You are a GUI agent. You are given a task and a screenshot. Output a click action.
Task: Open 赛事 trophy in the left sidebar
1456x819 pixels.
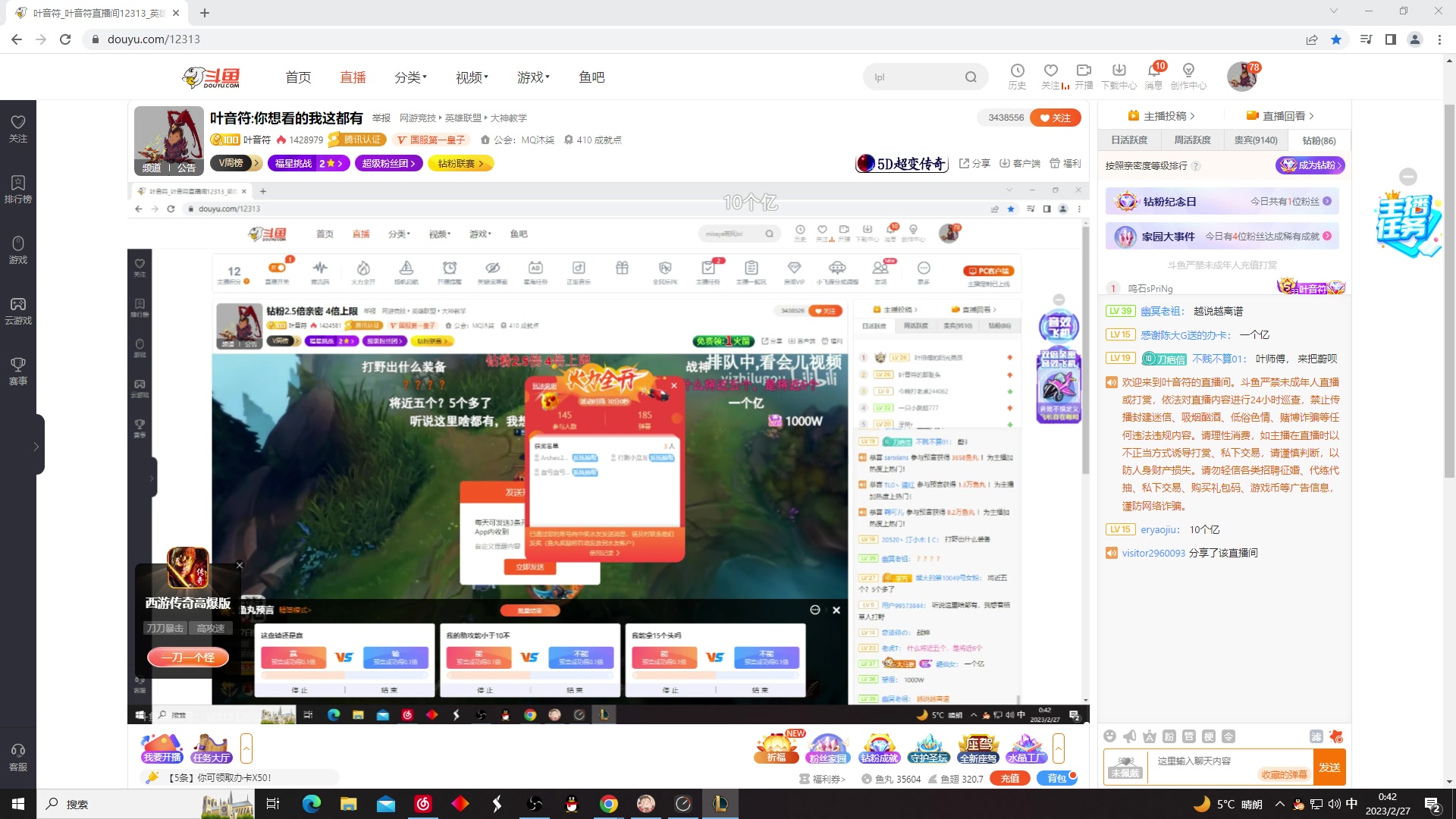coord(18,372)
